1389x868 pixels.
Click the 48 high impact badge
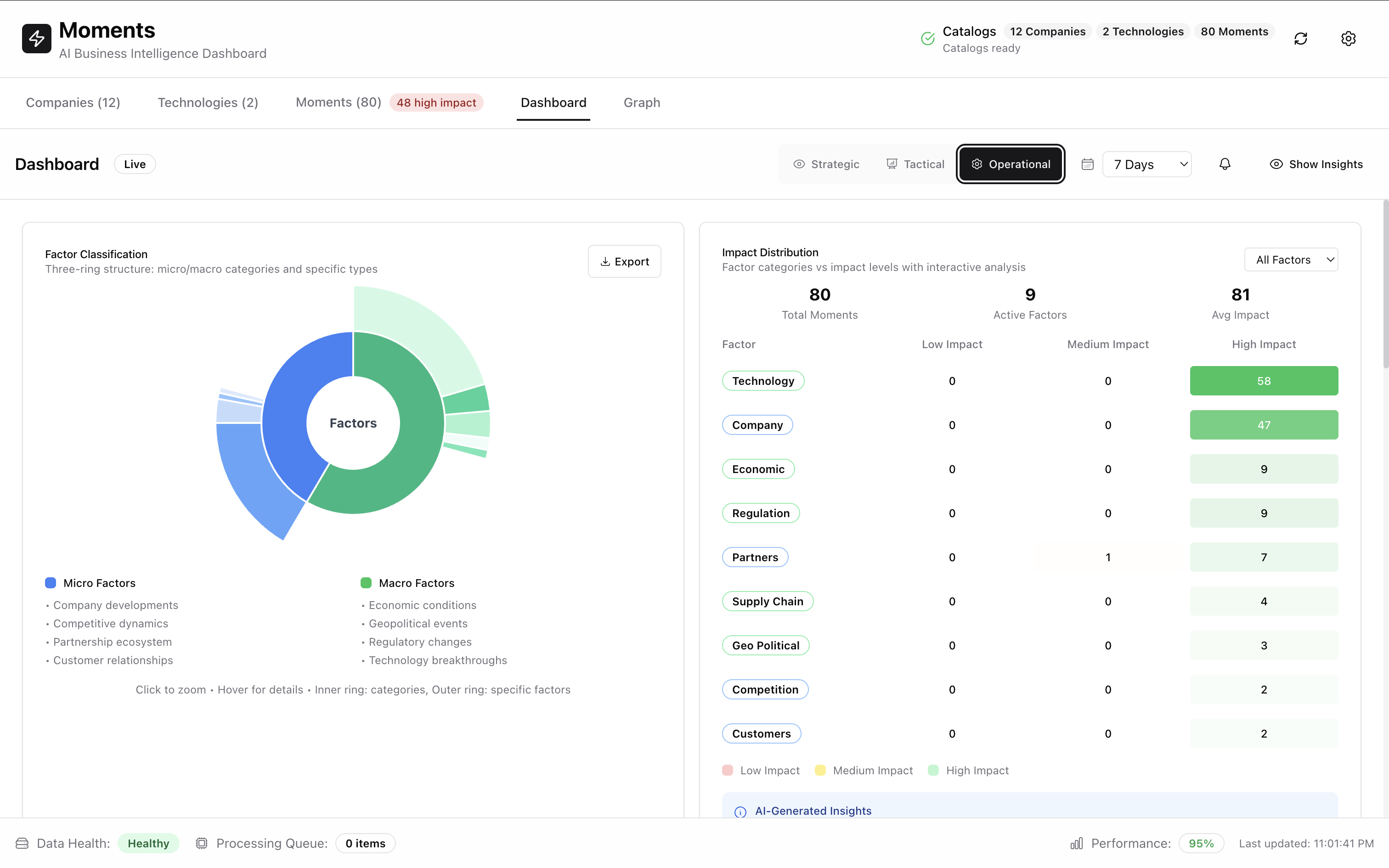[435, 102]
